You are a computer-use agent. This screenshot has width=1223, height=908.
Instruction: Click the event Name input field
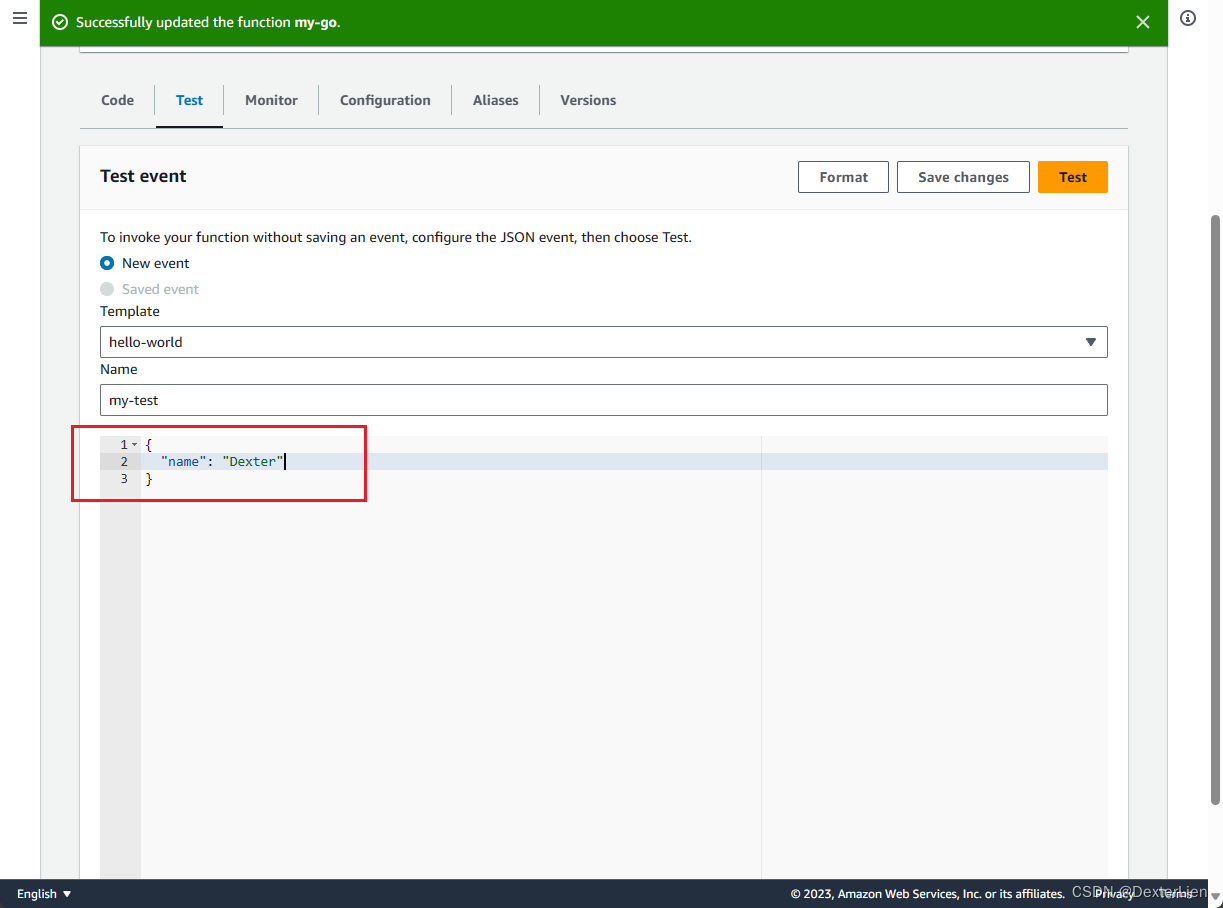603,400
